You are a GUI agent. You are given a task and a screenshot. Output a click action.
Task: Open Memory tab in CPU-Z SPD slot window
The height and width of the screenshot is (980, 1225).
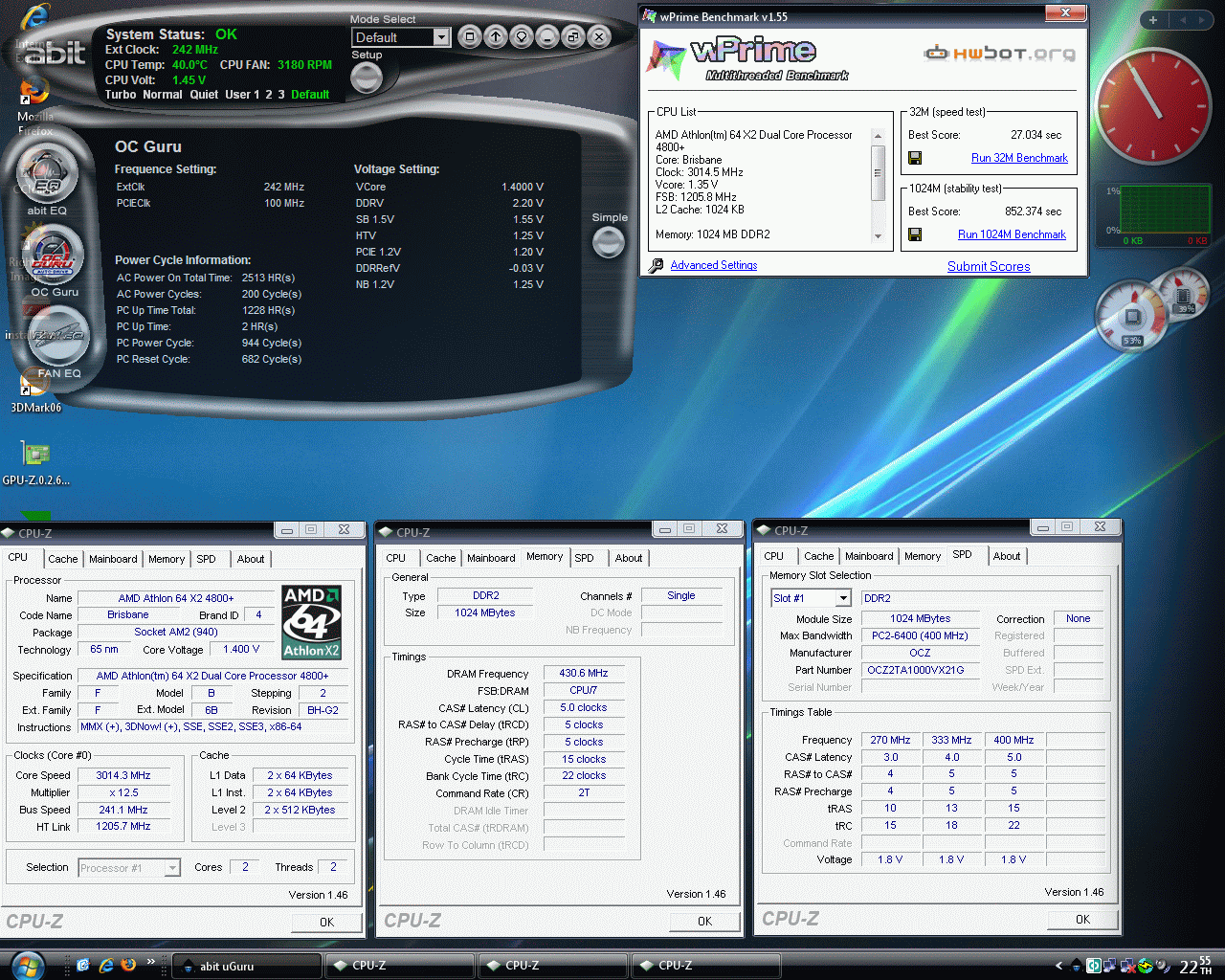[x=922, y=556]
